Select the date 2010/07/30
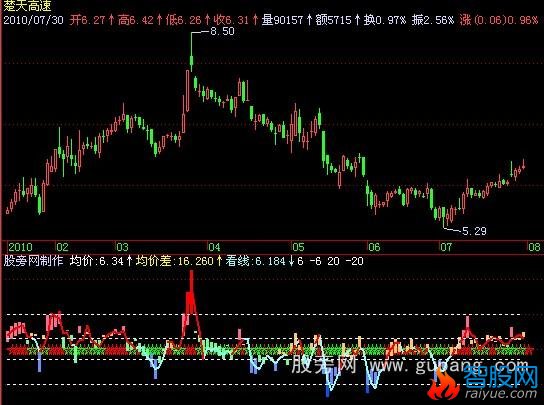The height and width of the screenshot is (405, 544). coord(33,20)
